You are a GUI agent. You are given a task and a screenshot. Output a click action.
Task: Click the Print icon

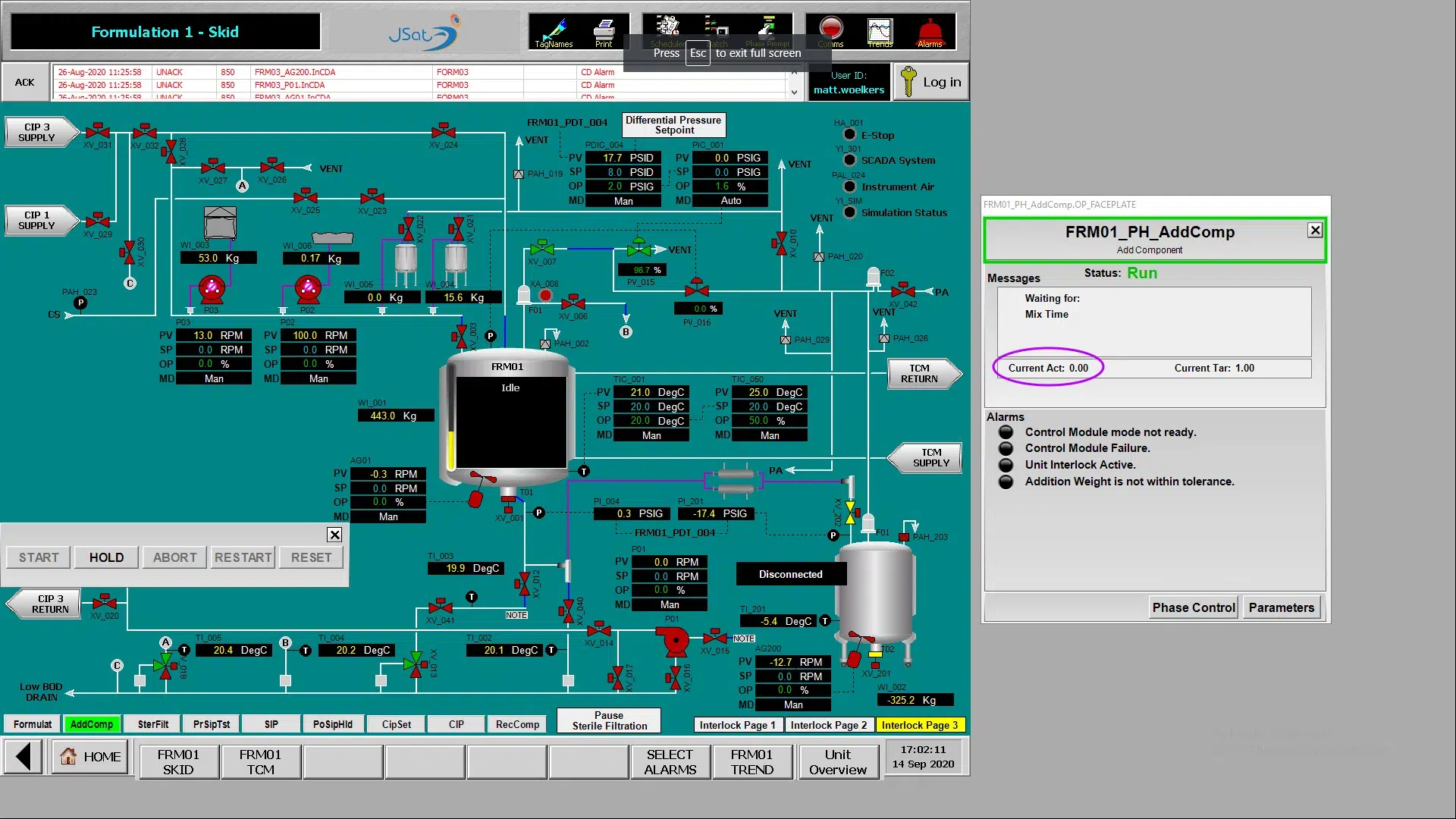[x=604, y=32]
